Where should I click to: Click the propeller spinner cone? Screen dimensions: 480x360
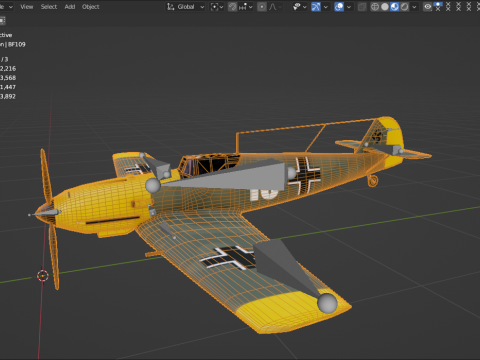[x=47, y=213]
